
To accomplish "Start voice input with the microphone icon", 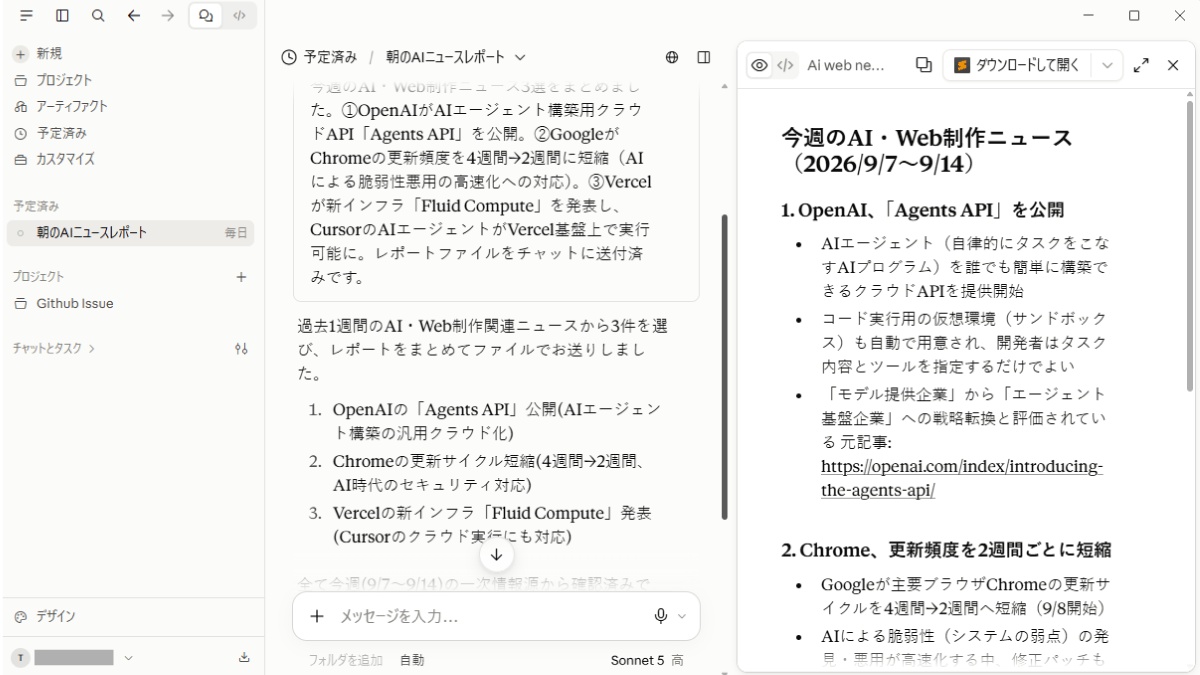I will tap(661, 616).
